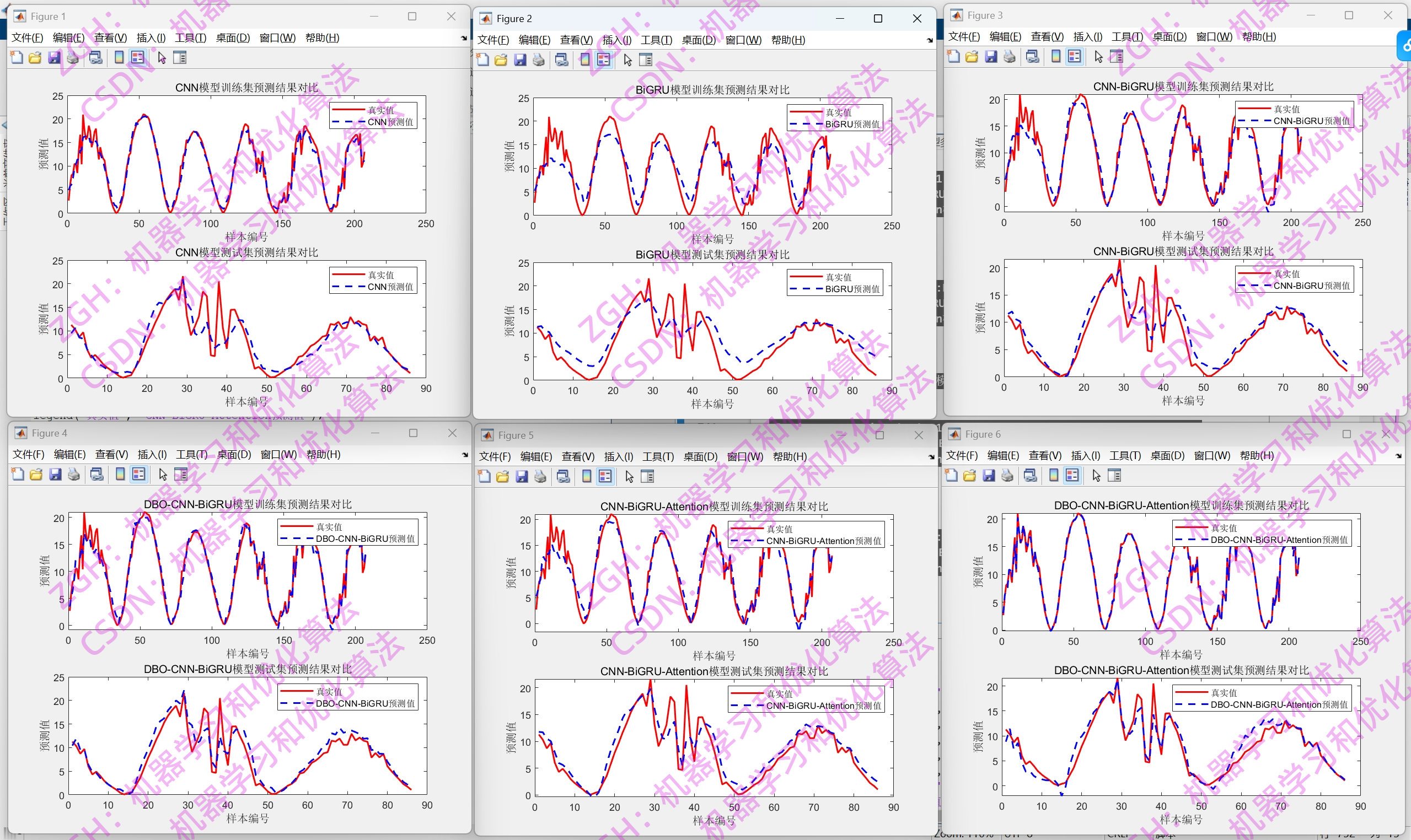Click Open File icon in Figure 2
The height and width of the screenshot is (840, 1411).
501,60
